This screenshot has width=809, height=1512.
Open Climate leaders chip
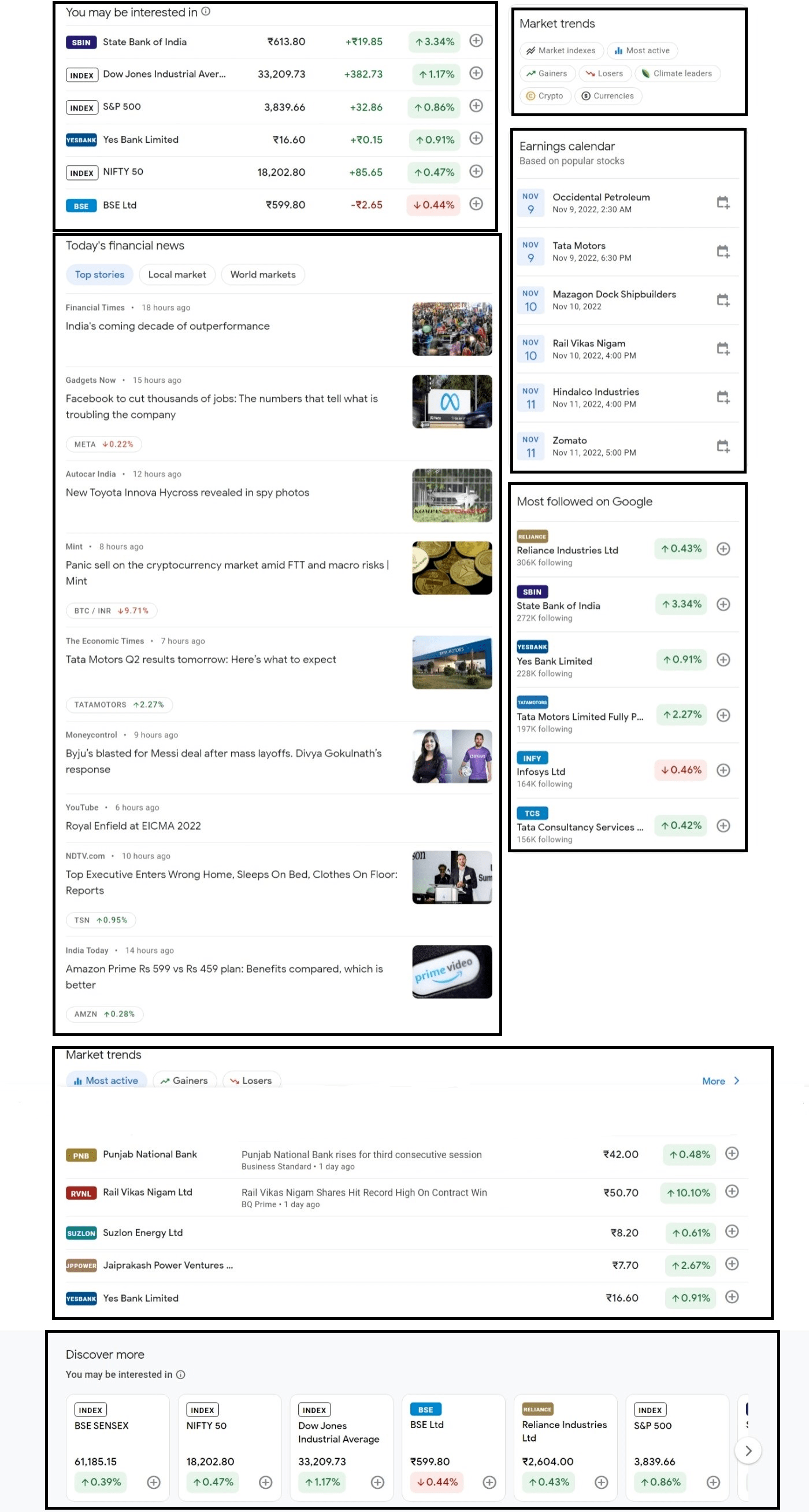coord(678,73)
